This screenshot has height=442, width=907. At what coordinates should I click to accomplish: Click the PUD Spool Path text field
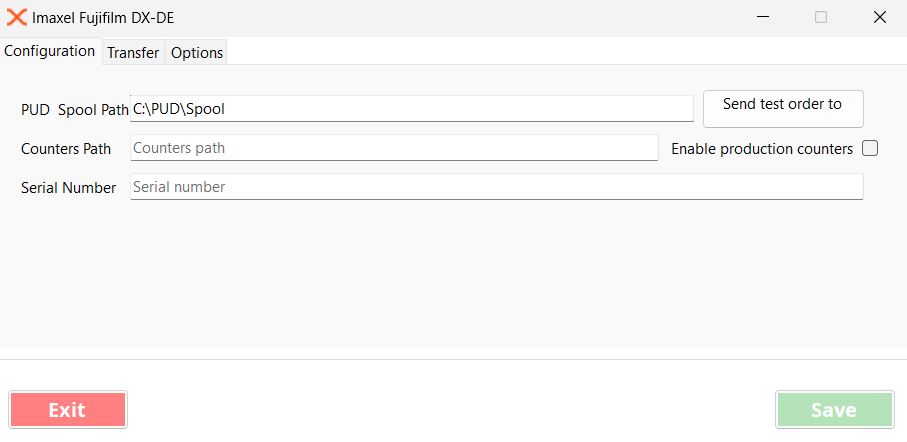(411, 108)
